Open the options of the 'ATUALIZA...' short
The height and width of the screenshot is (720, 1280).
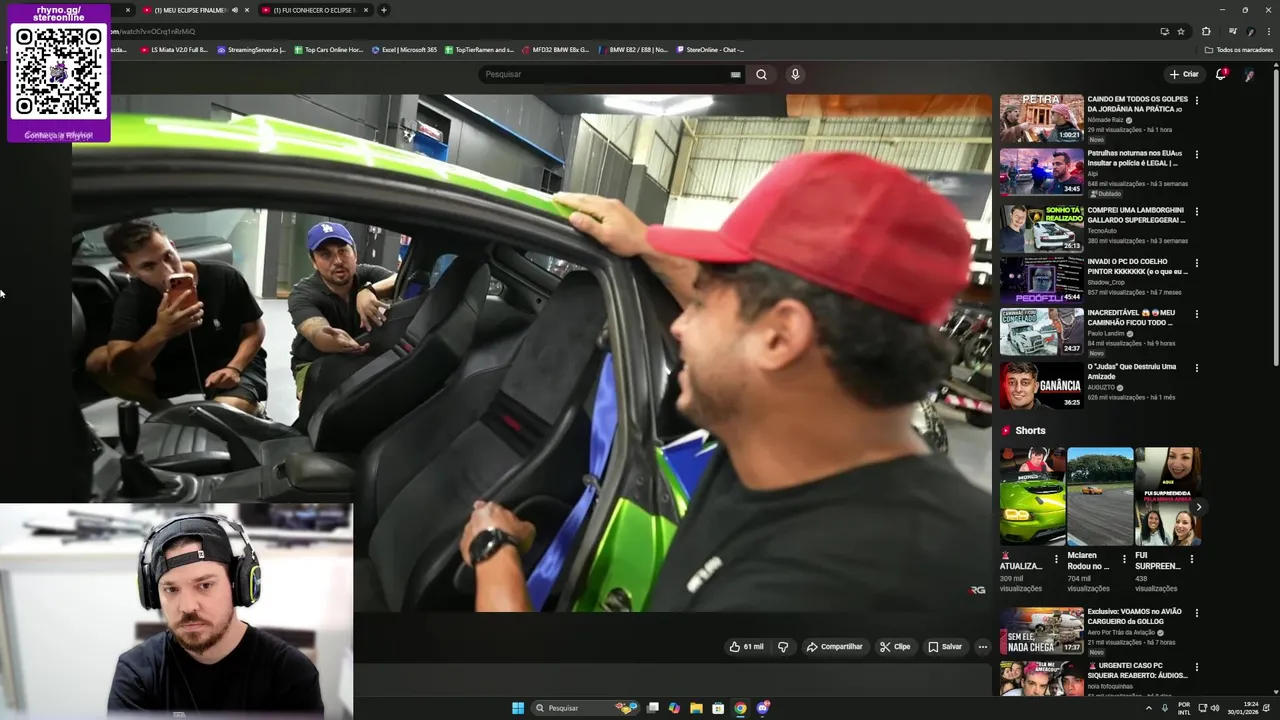(x=1056, y=560)
